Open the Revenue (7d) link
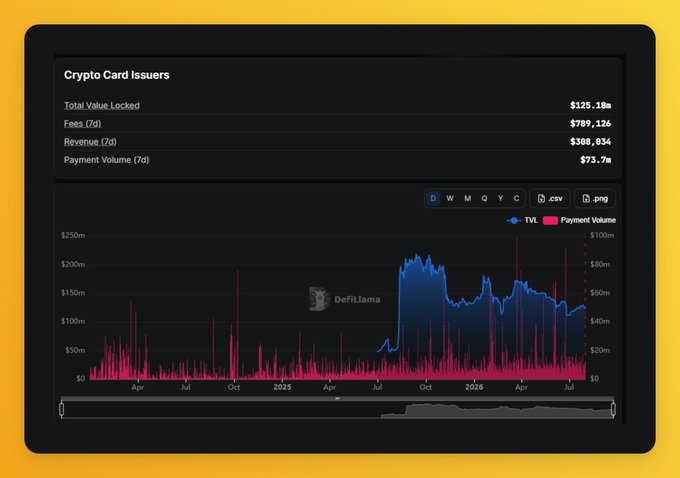This screenshot has height=478, width=680. point(90,142)
